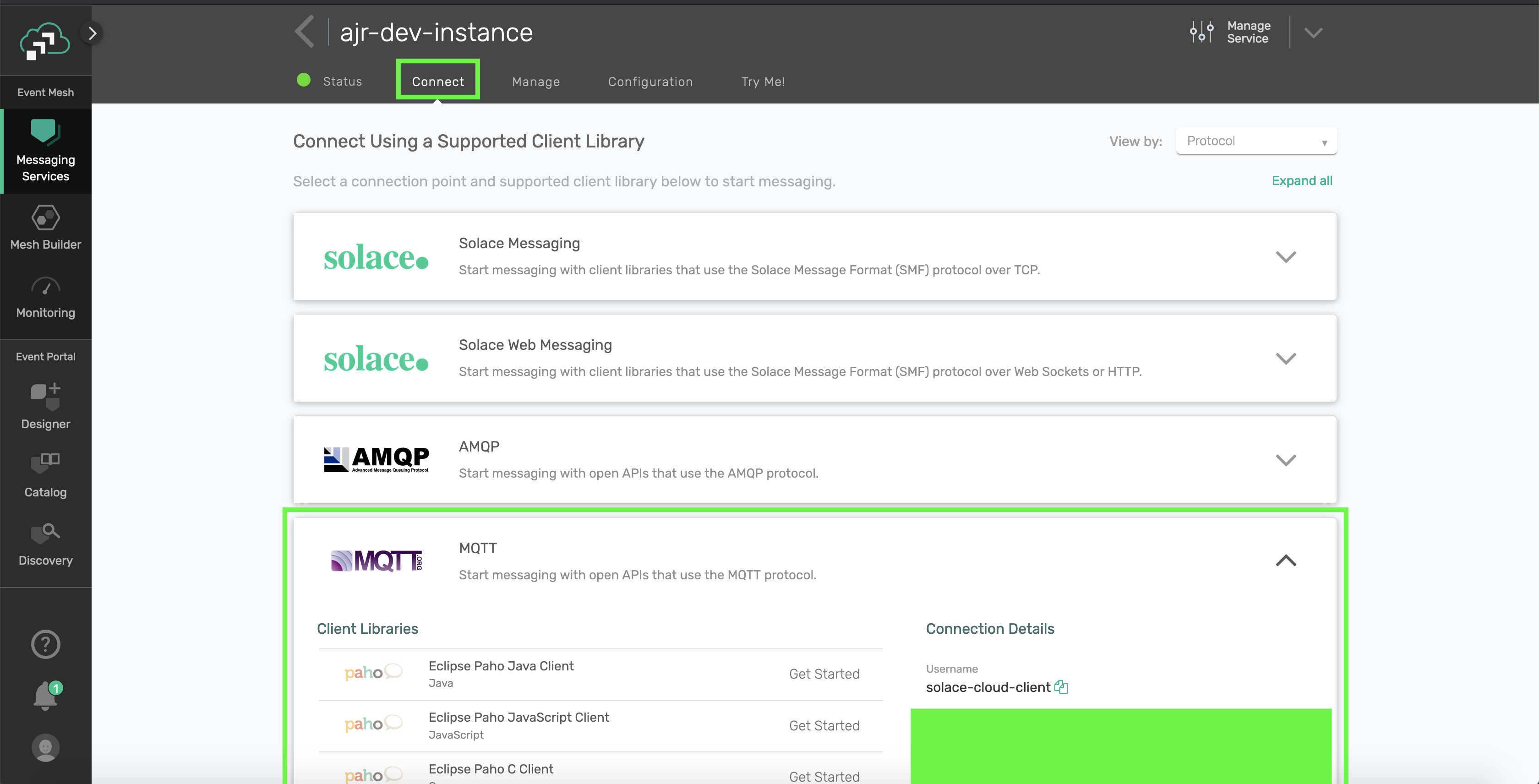
Task: Click the Expand all link
Action: click(1302, 181)
